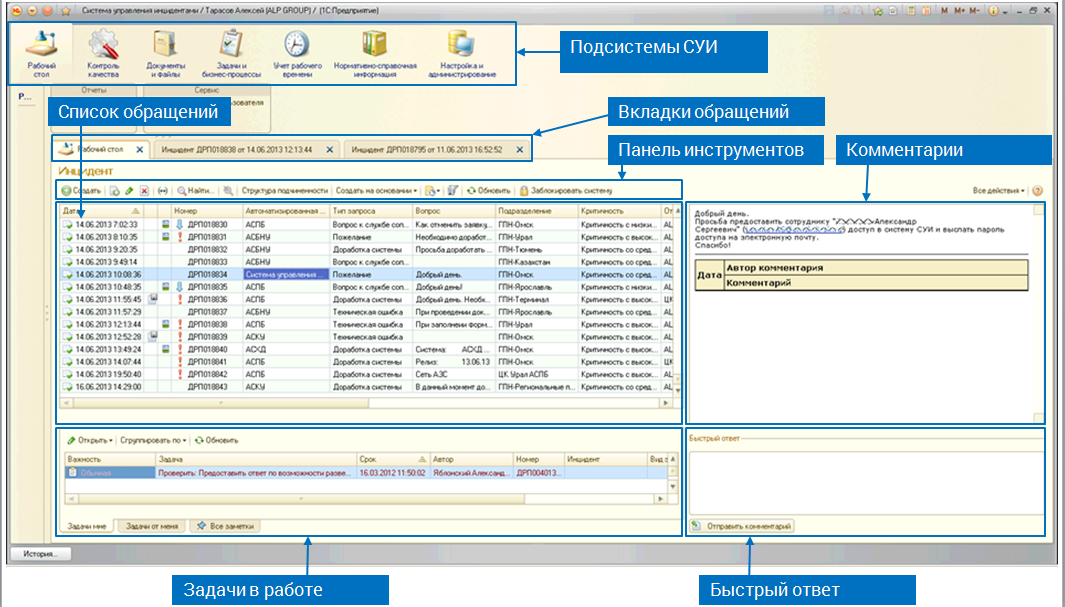
Task: Sort tasks by the Срок column header
Action: pyautogui.click(x=393, y=460)
